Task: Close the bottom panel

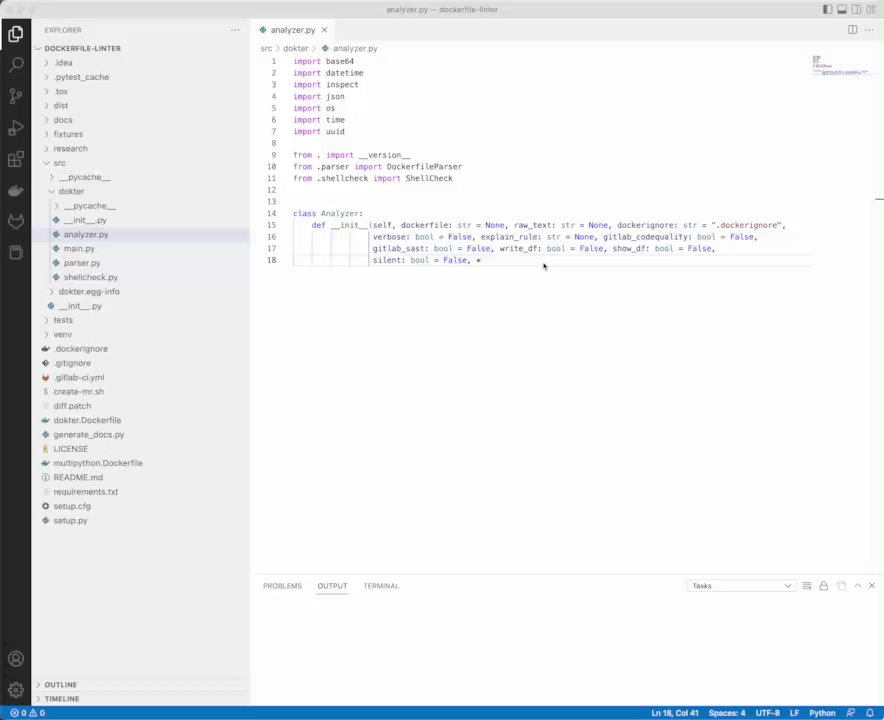Action: 872,586
